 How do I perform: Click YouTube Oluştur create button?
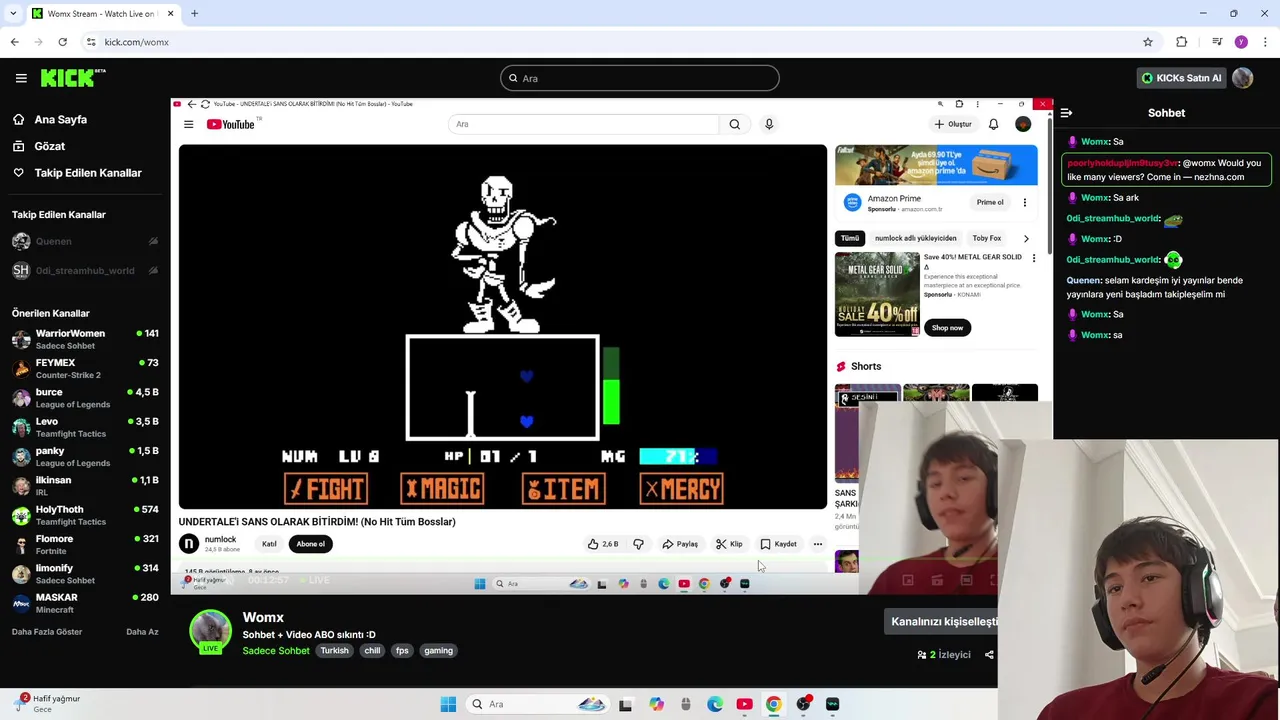(953, 124)
